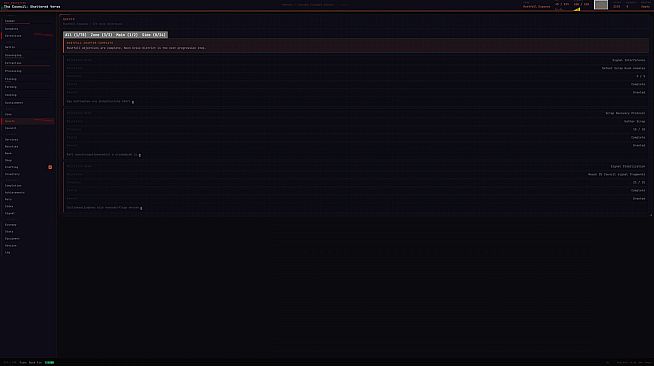Click the icon ending the first quest description

pos(133,102)
